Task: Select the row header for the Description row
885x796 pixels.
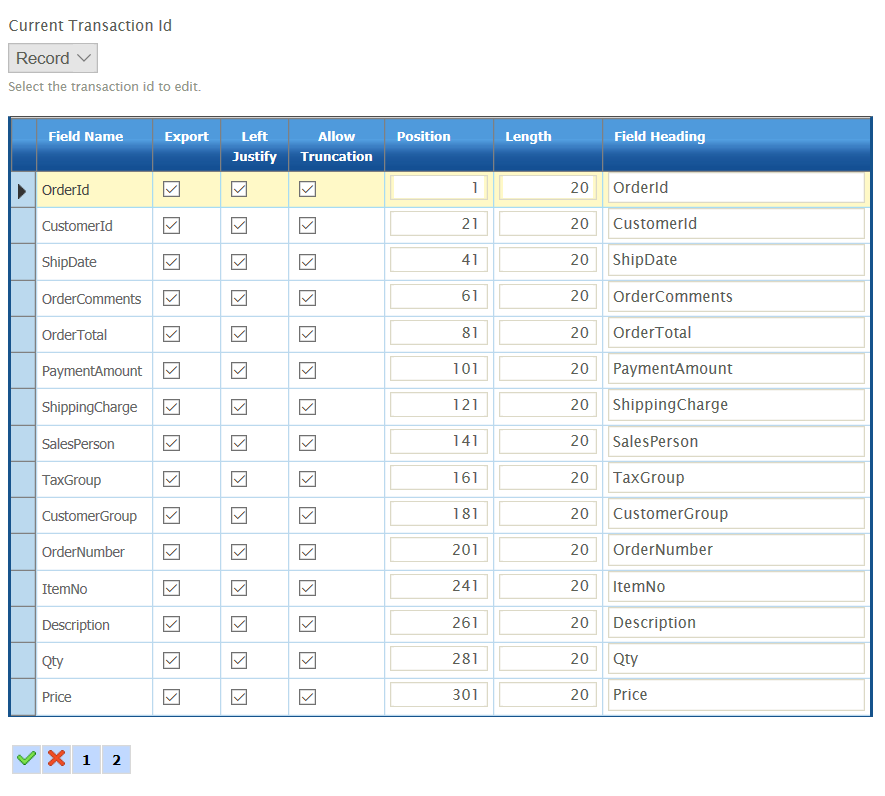Action: (22, 624)
